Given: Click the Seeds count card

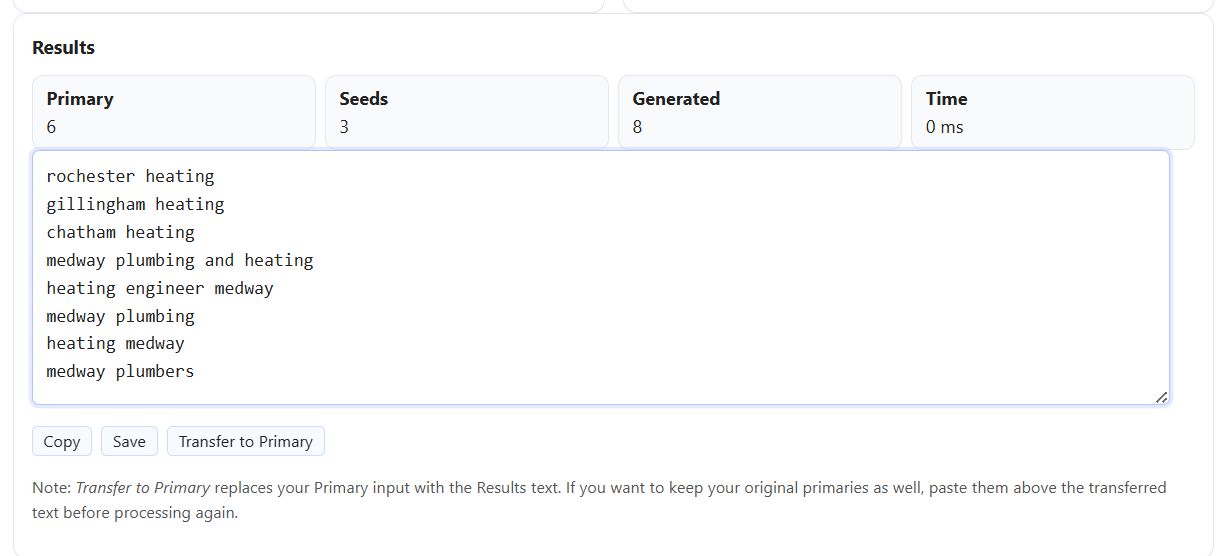Looking at the screenshot, I should (466, 112).
